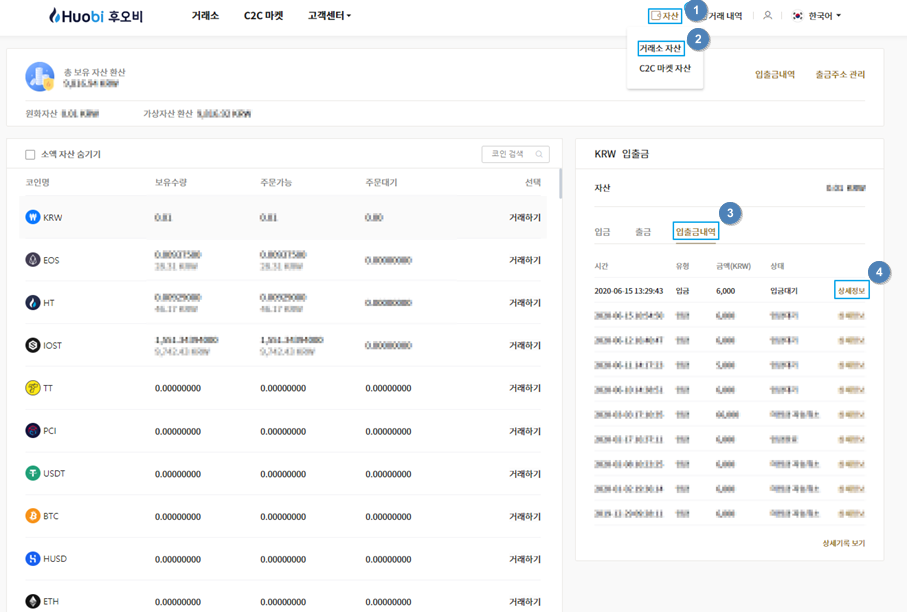Click the search magnifier icon
907x612 pixels.
[x=539, y=154]
